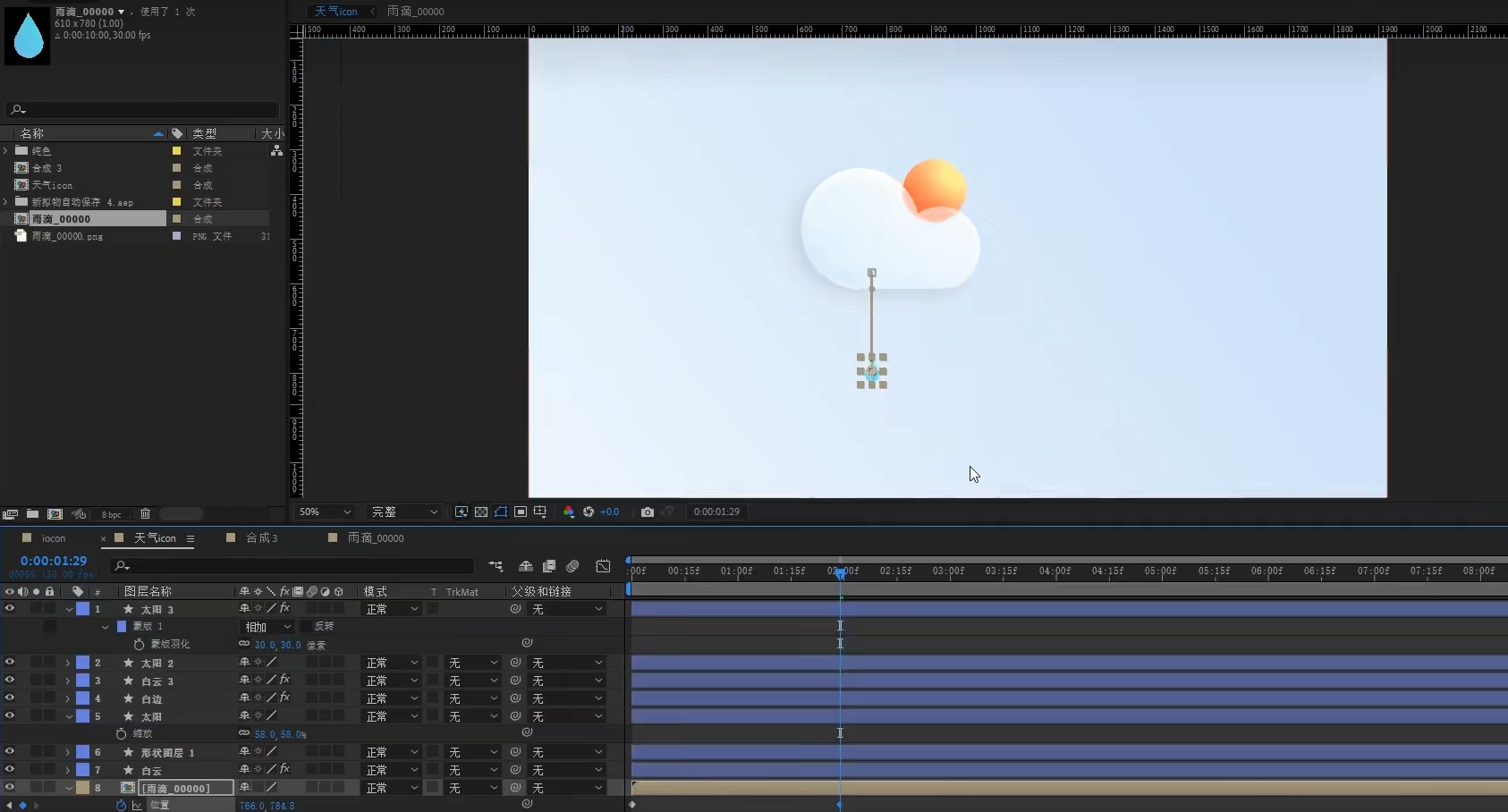Open the 50% magnification dropdown
The image size is (1508, 812).
tap(324, 512)
